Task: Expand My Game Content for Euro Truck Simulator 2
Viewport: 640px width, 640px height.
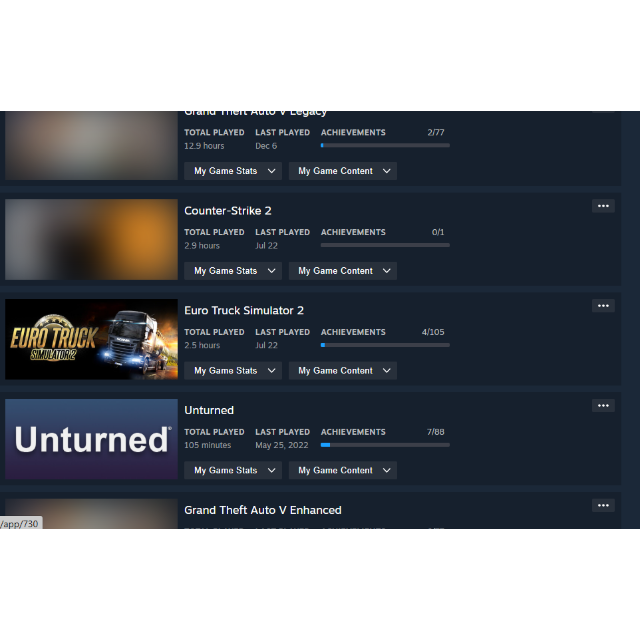Action: click(x=342, y=371)
